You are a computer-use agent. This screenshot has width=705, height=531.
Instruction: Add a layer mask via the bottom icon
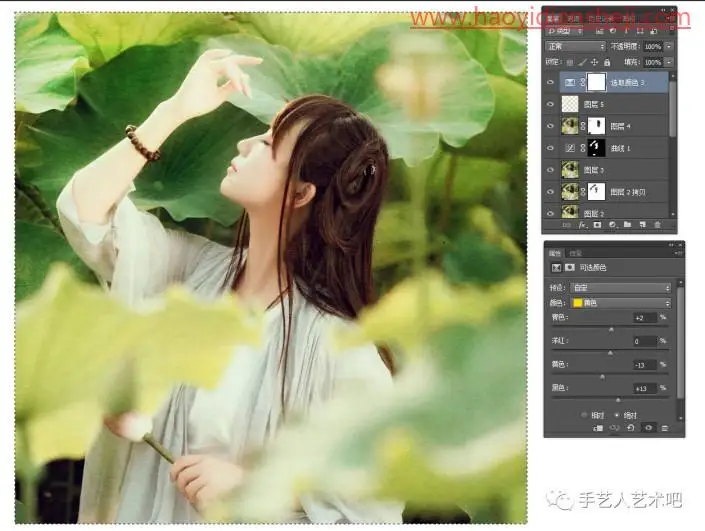click(x=597, y=225)
